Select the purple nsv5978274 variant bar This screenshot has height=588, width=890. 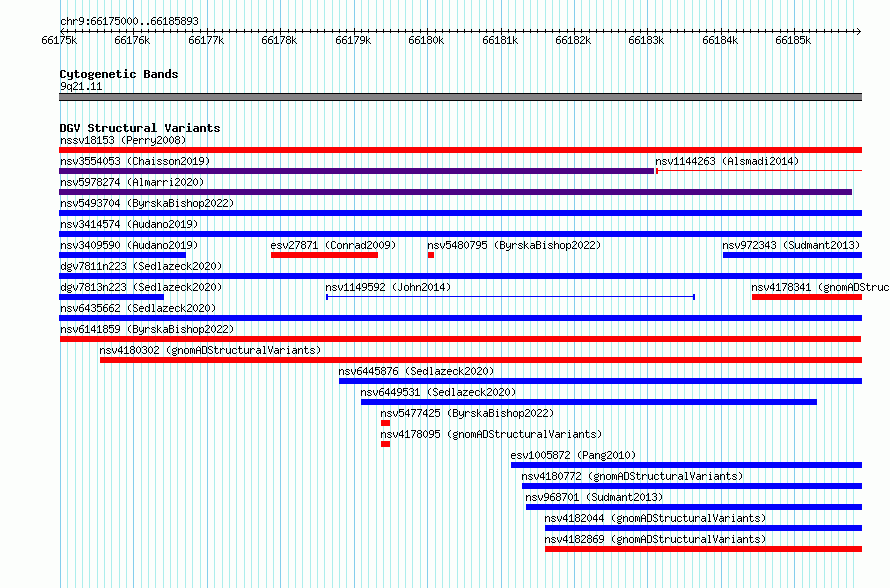(x=455, y=192)
